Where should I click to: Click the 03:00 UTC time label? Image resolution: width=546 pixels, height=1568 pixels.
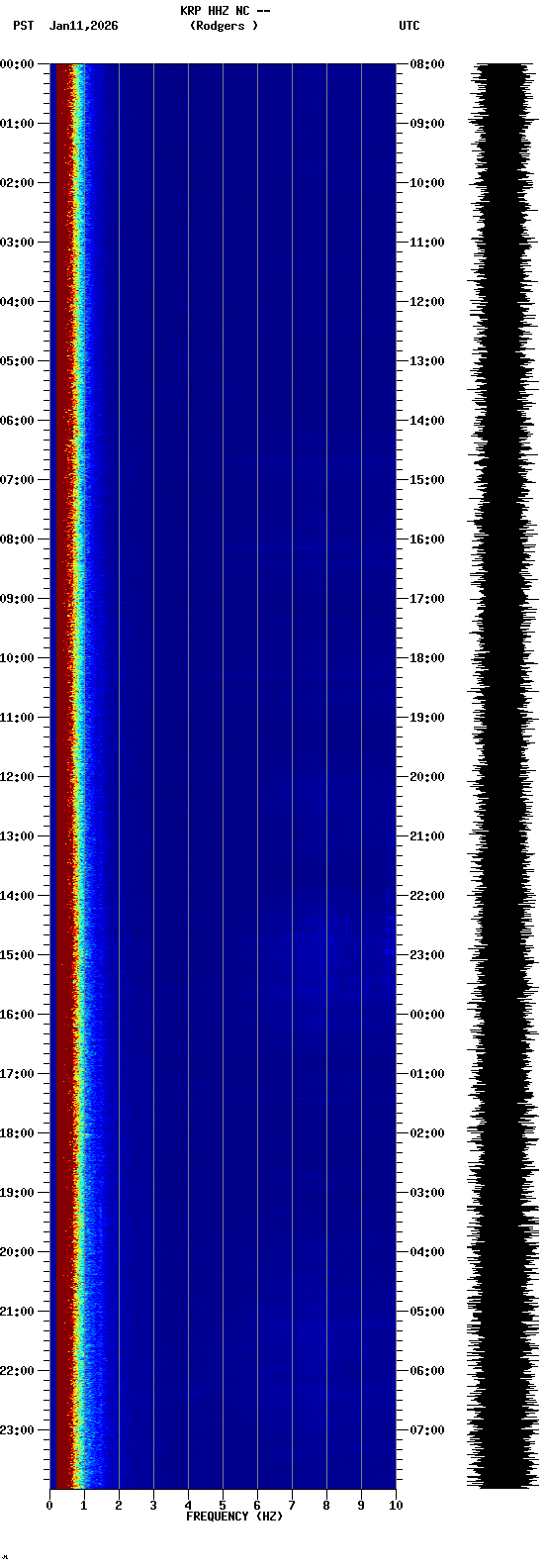[427, 1193]
